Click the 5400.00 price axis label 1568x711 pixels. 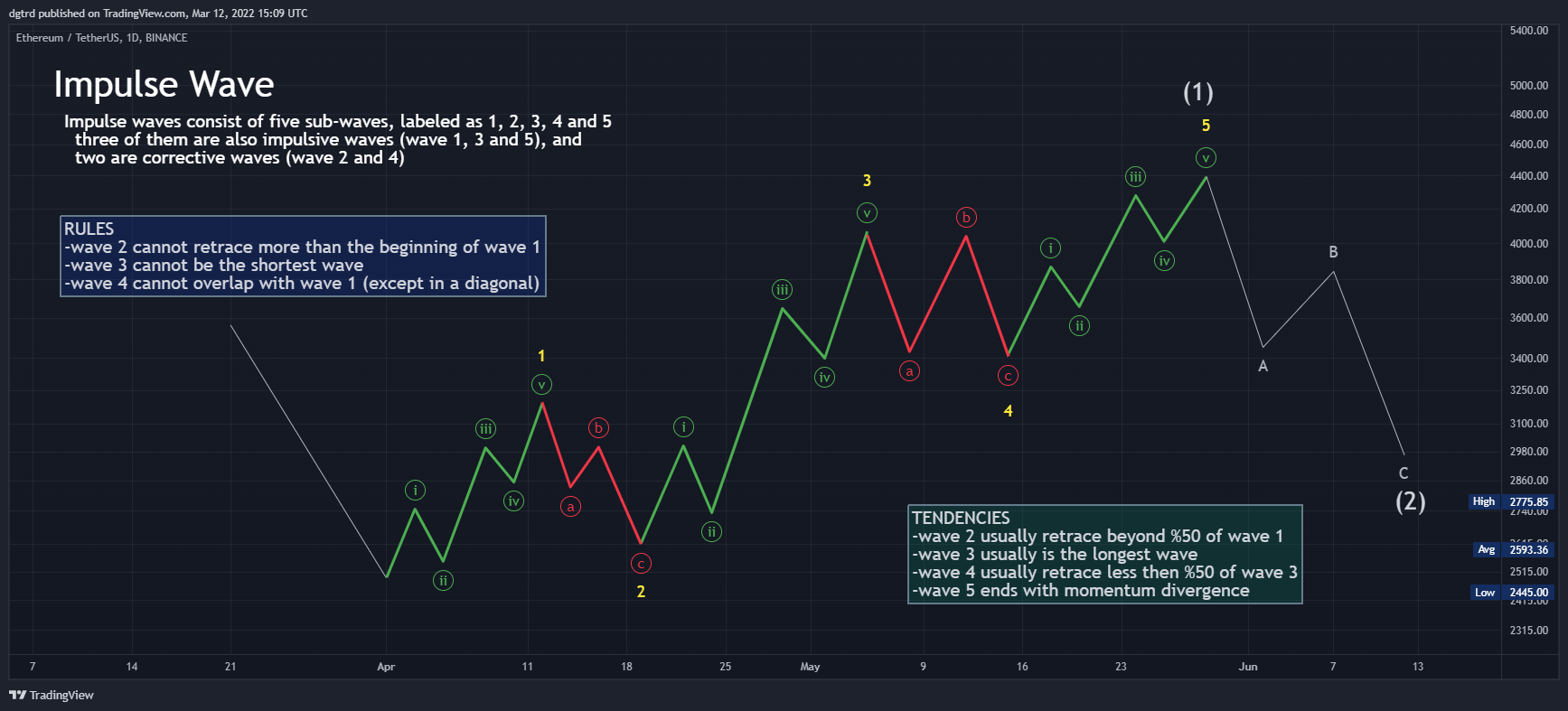click(1529, 31)
